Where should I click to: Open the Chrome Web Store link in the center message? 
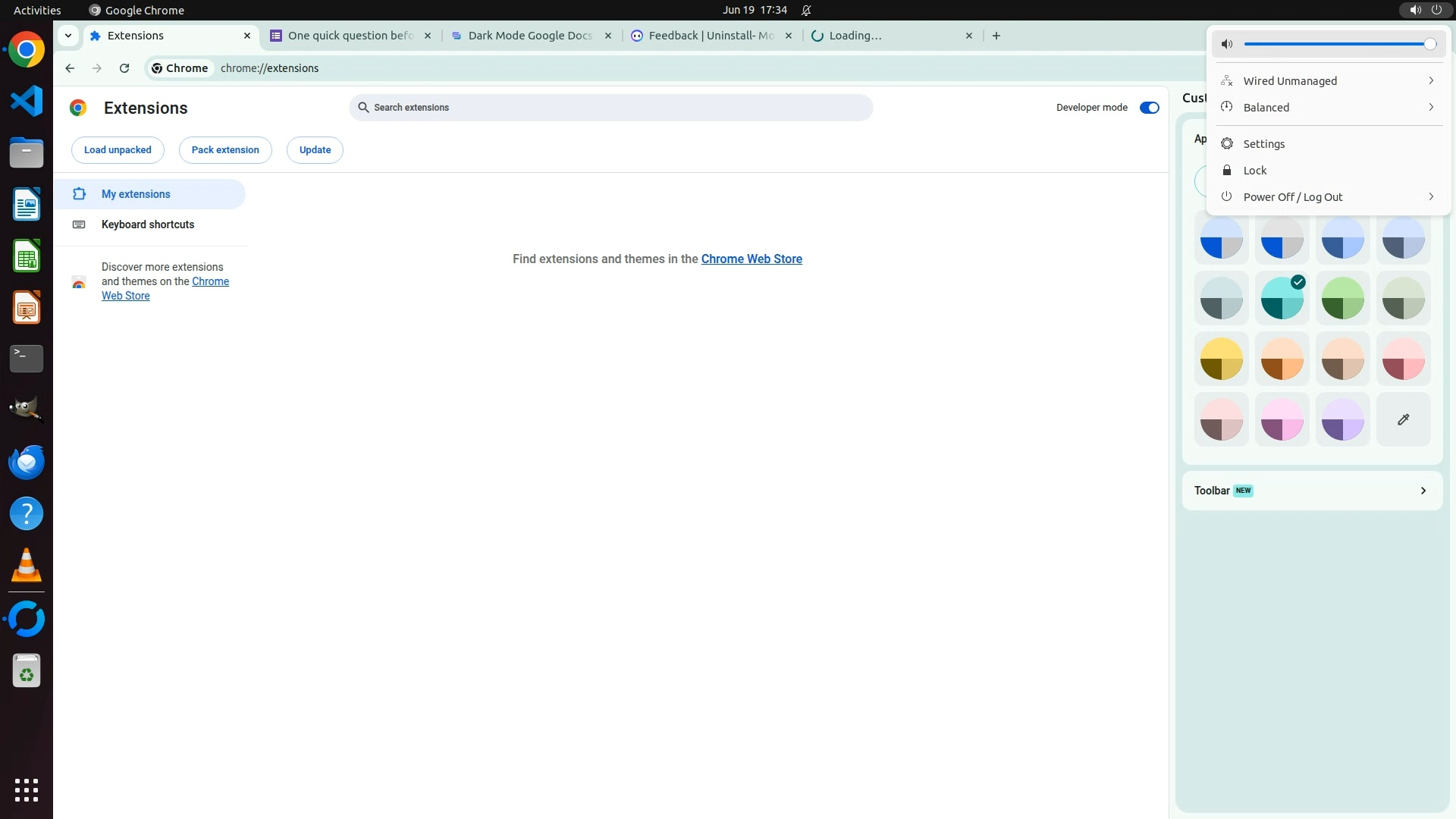coord(751,259)
